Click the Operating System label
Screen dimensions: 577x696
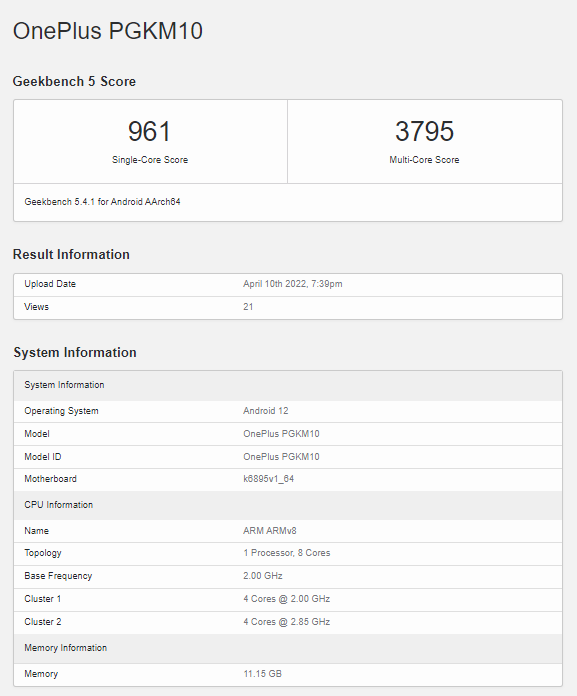click(61, 411)
